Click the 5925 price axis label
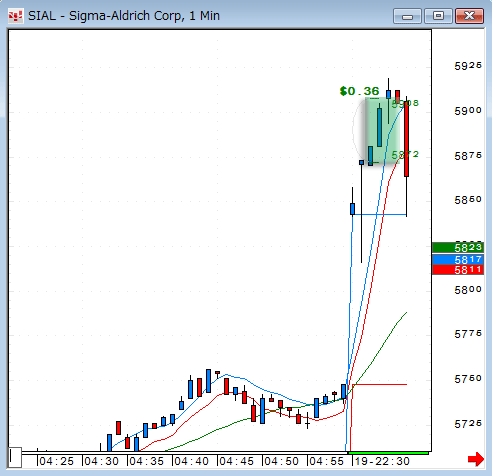Viewport: 492px width, 476px height. (468, 66)
